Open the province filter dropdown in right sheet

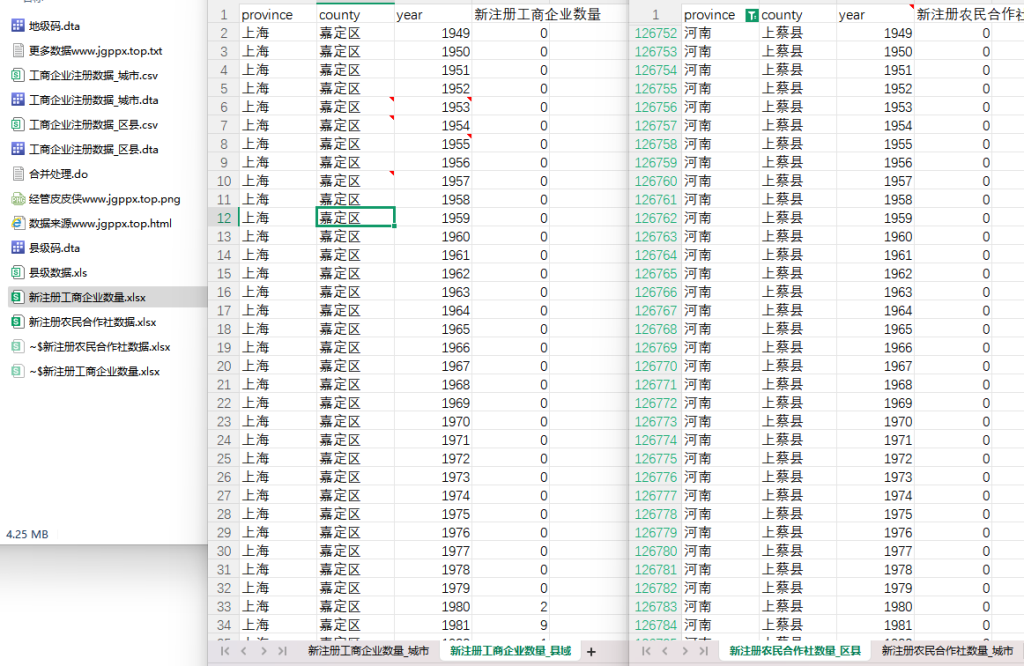[752, 15]
